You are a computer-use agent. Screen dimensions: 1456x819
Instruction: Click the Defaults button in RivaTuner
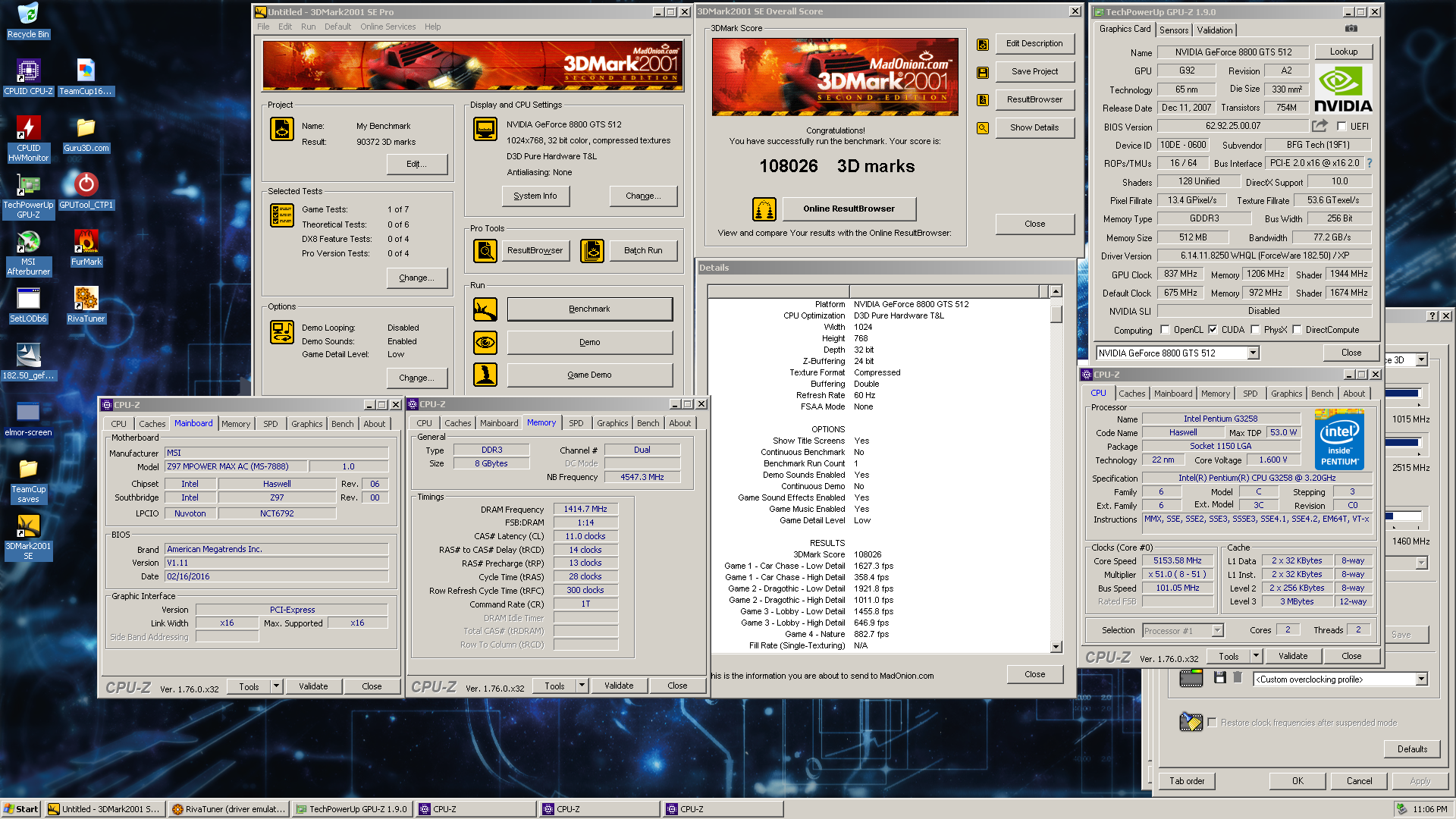click(1412, 749)
